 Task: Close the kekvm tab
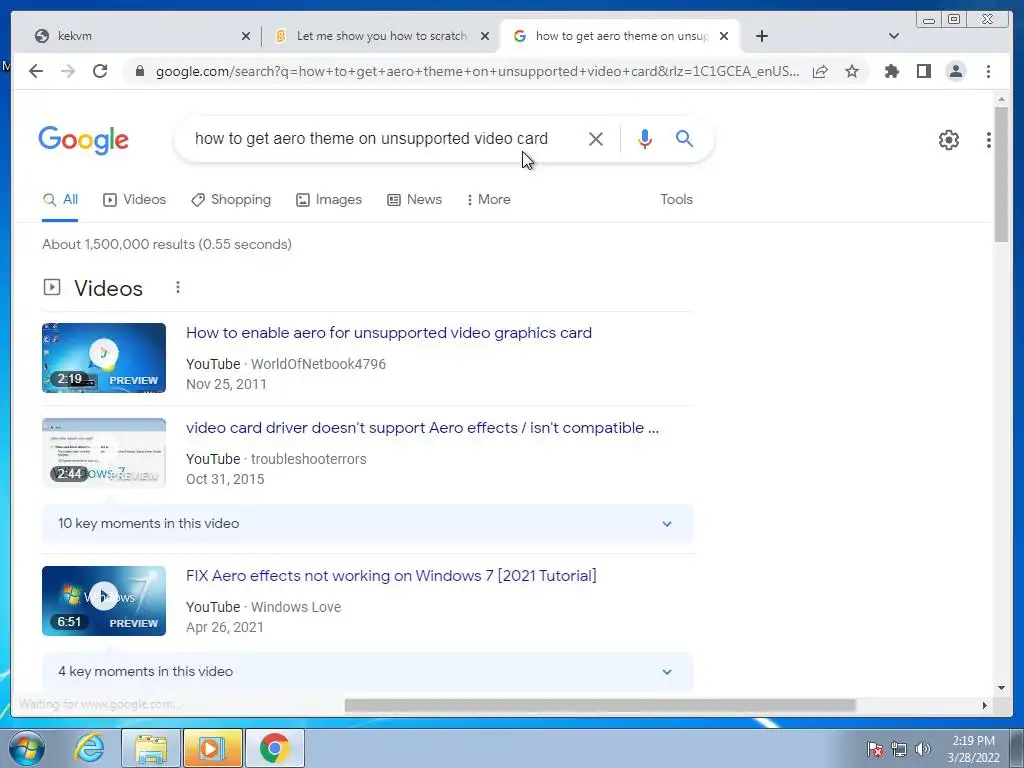pyautogui.click(x=246, y=36)
